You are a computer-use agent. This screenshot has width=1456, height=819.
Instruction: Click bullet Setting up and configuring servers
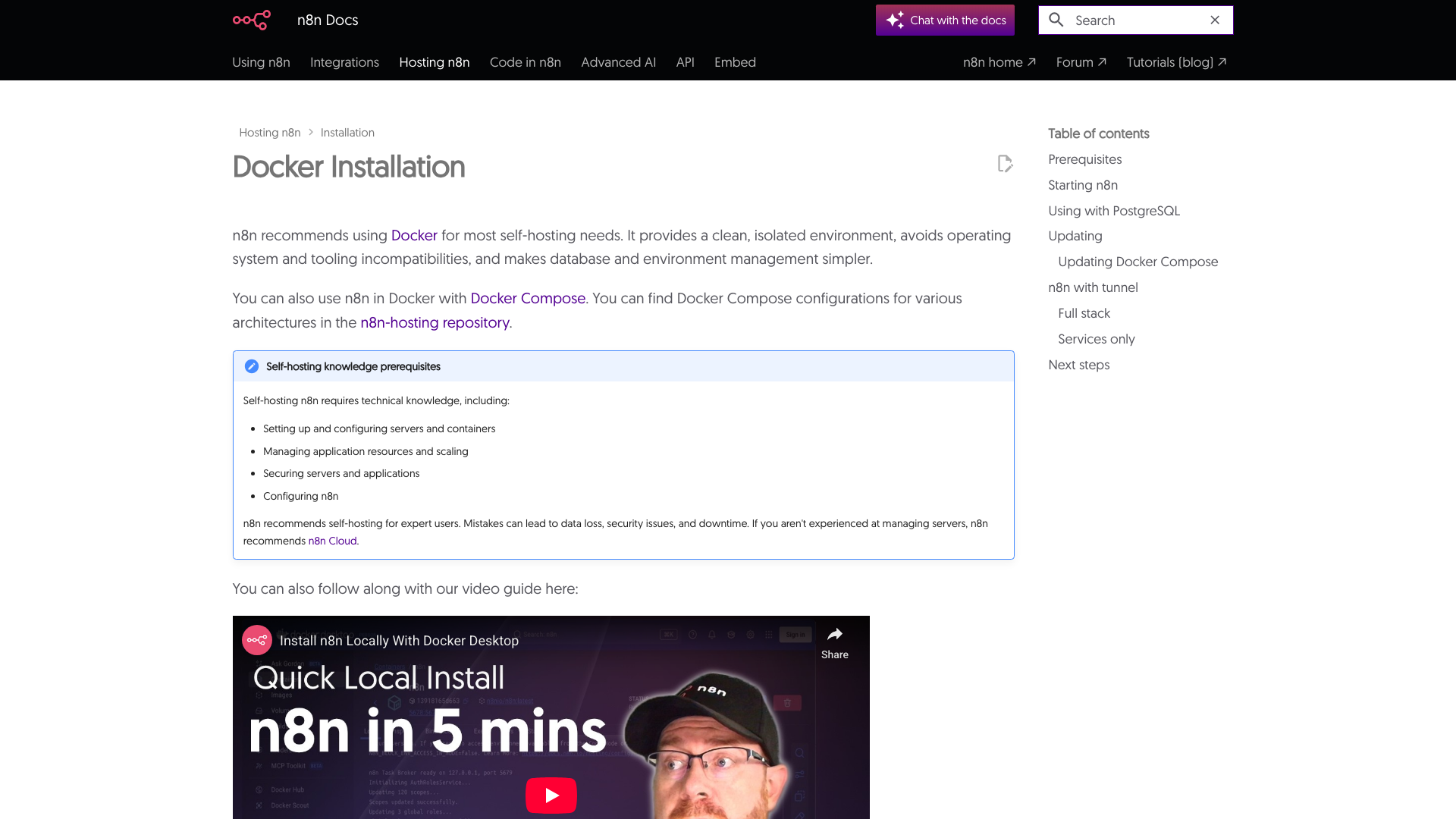pyautogui.click(x=379, y=428)
